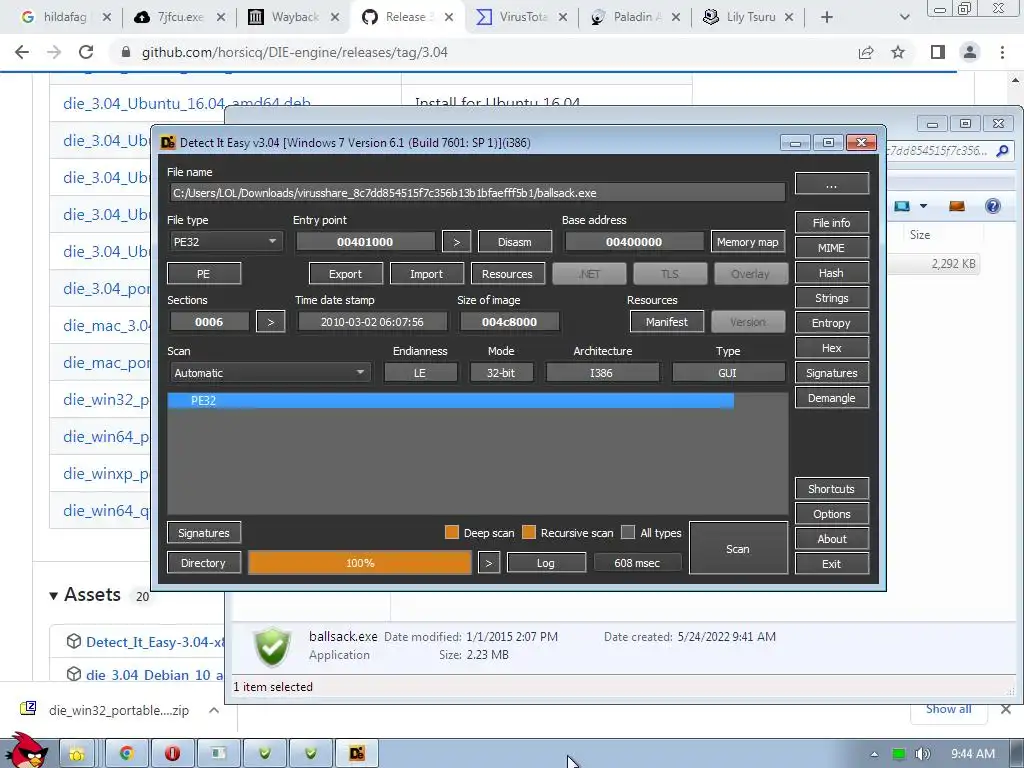1024x768 pixels.
Task: Switch to the Lily Tsuru tab
Action: (750, 17)
